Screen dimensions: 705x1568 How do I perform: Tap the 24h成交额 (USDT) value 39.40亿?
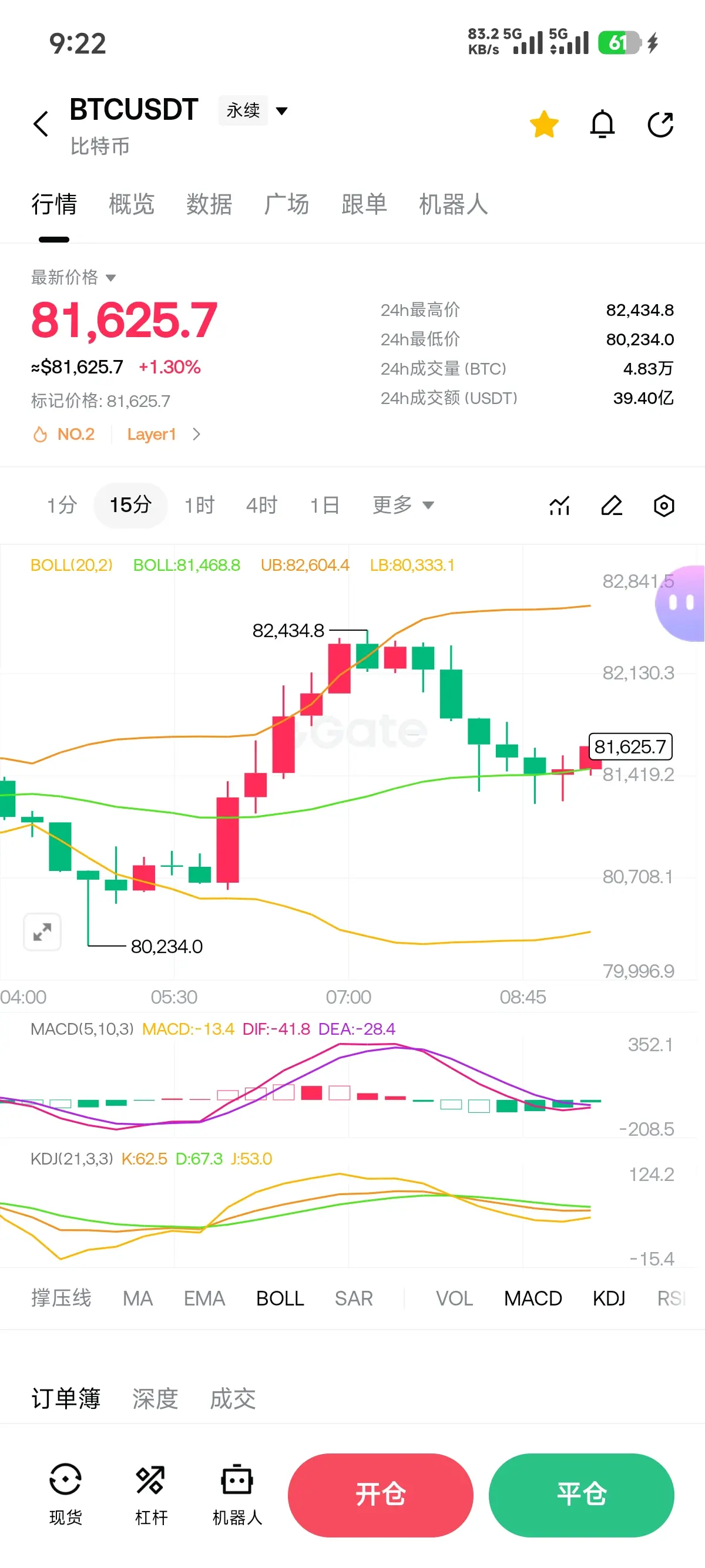click(x=643, y=398)
